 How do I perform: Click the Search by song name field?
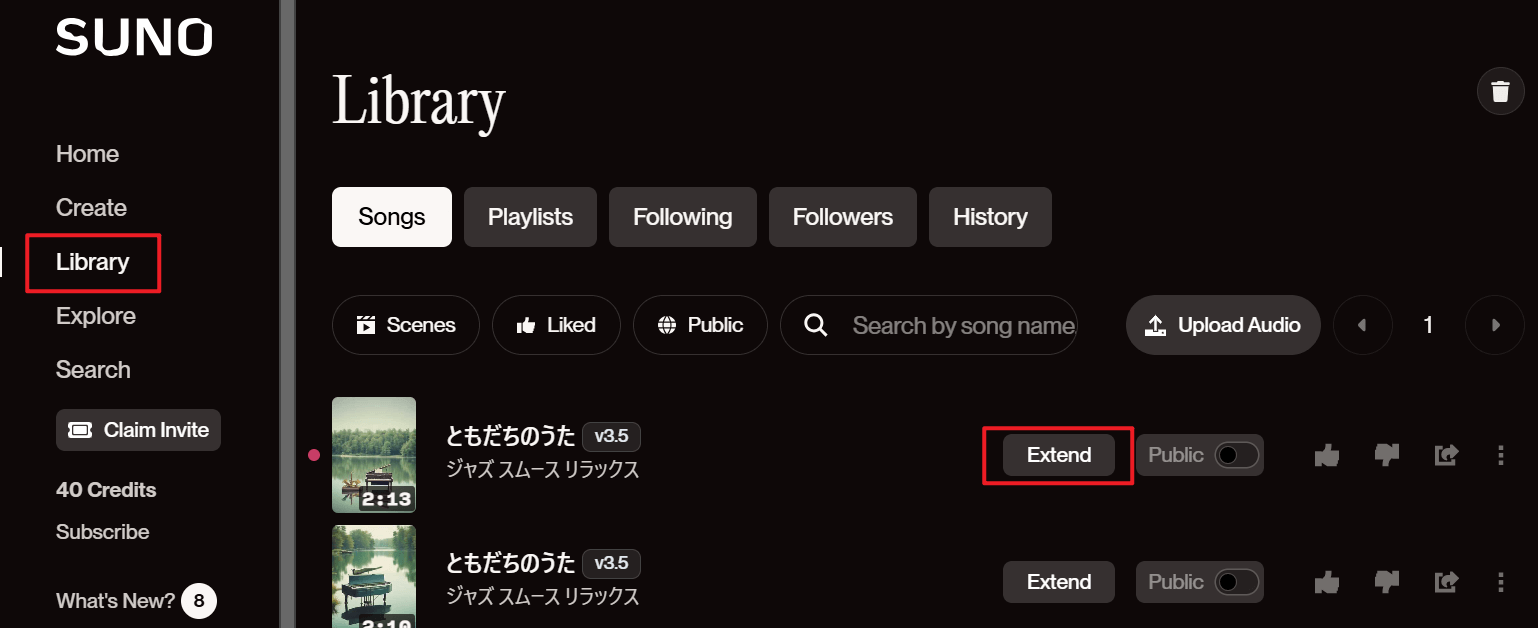[929, 325]
